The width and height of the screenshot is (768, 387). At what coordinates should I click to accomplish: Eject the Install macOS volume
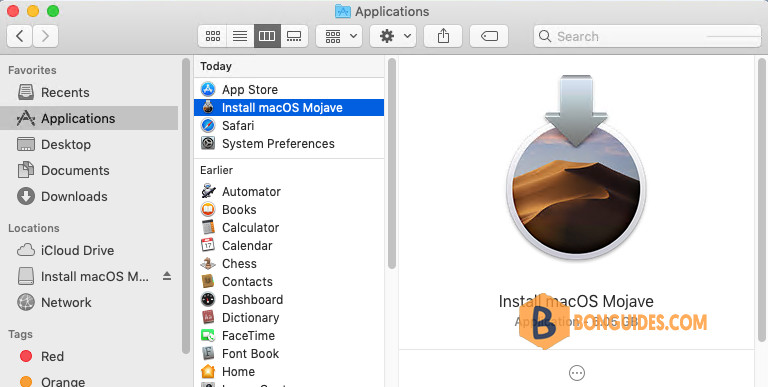(167, 276)
